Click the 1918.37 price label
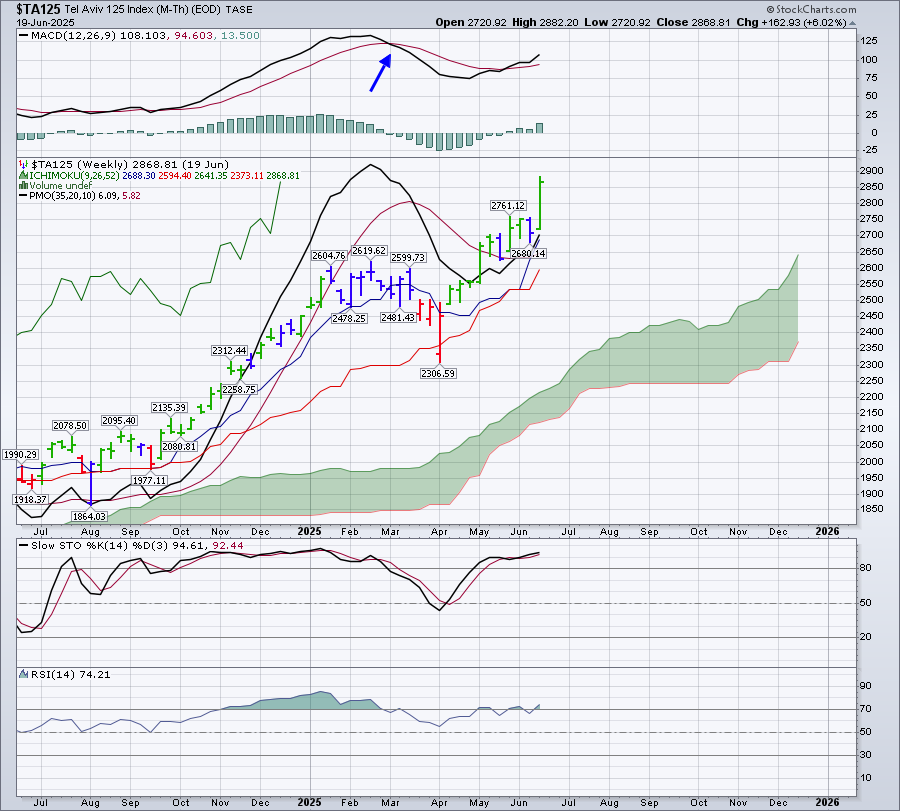Viewport: 900px width, 811px height. point(30,499)
